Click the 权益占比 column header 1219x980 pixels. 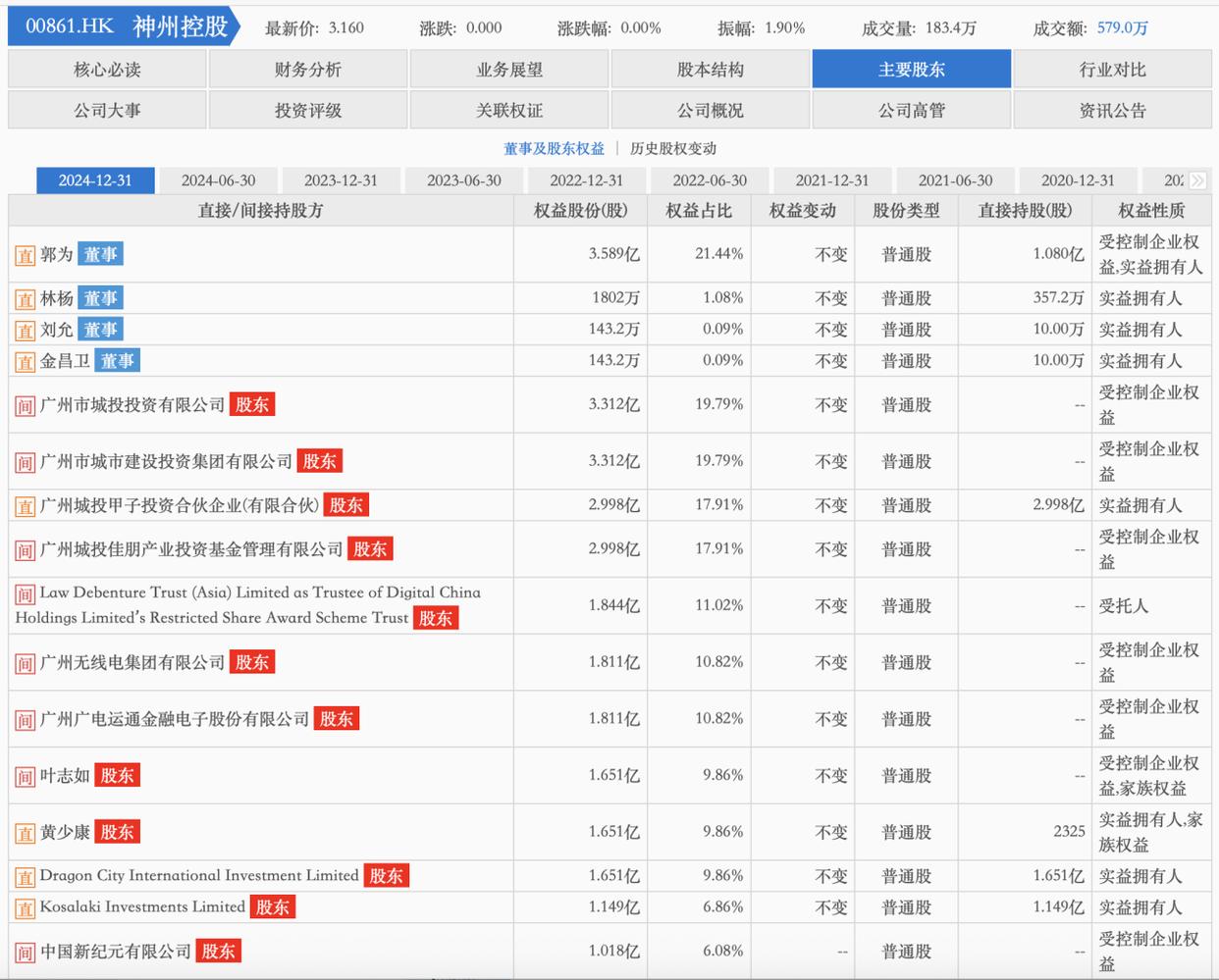click(699, 211)
